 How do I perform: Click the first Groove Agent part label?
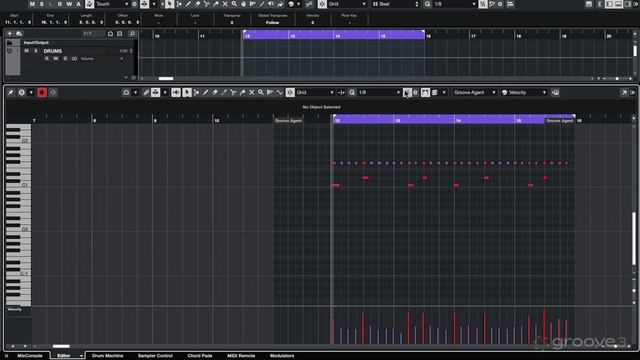[x=288, y=121]
